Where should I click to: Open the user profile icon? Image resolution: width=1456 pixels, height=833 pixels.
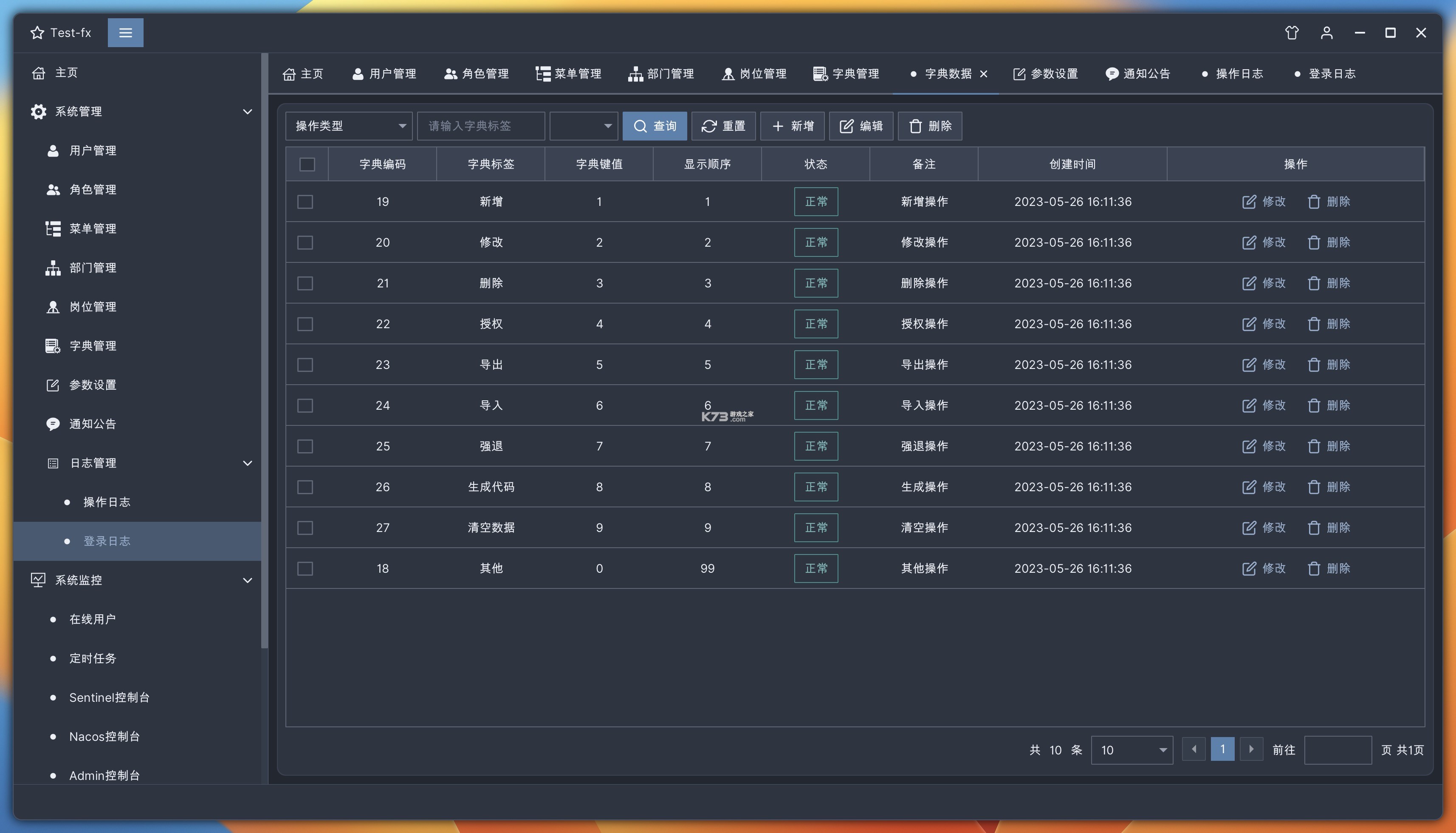click(x=1326, y=33)
